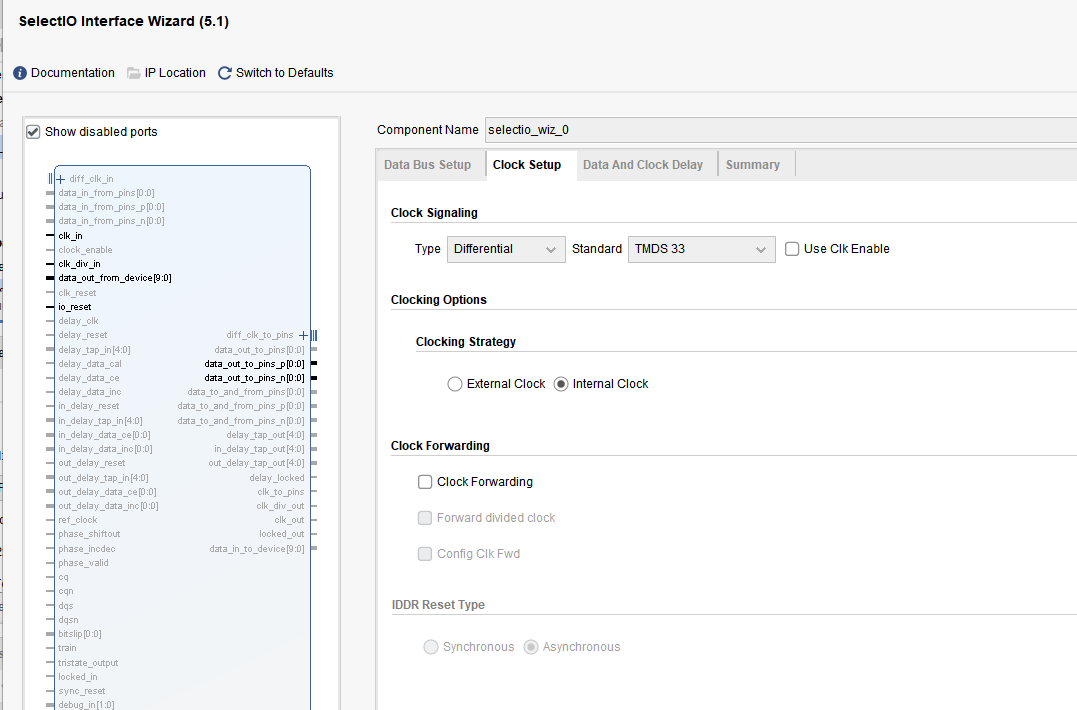Toggle the Show disabled ports checkbox

click(x=33, y=132)
